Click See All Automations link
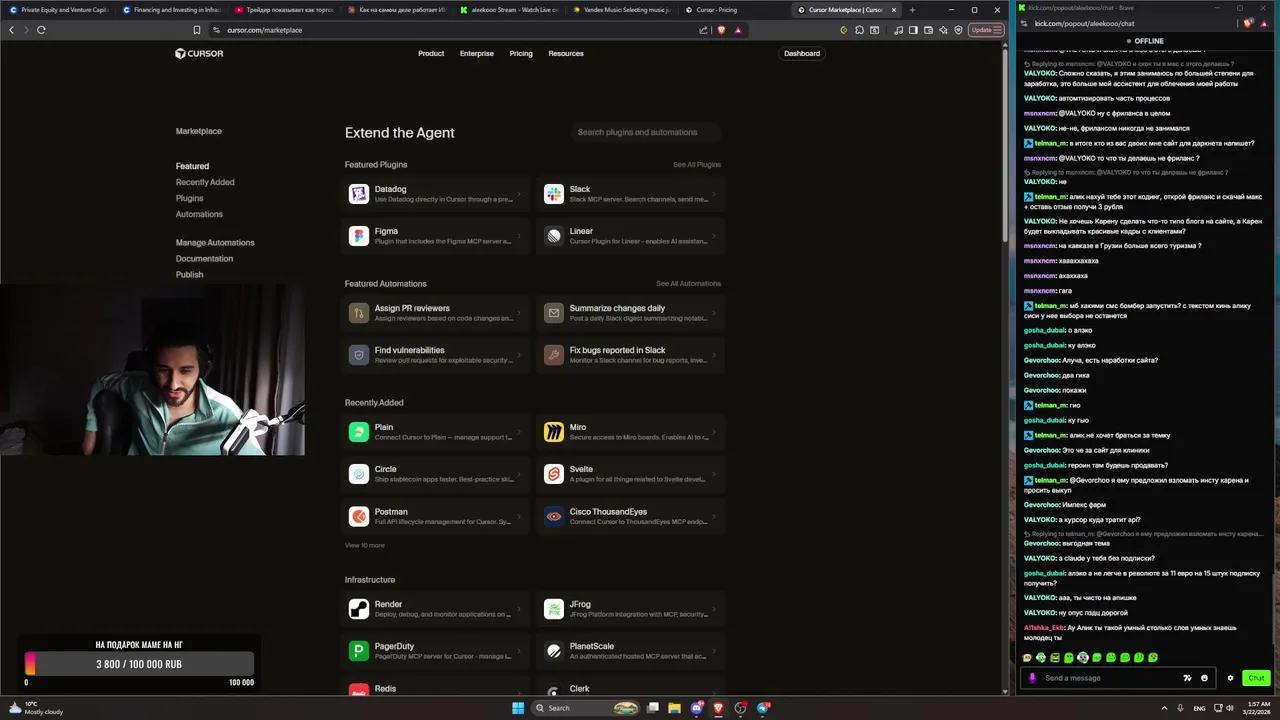Screen dimensions: 1280x720 (x=688, y=283)
